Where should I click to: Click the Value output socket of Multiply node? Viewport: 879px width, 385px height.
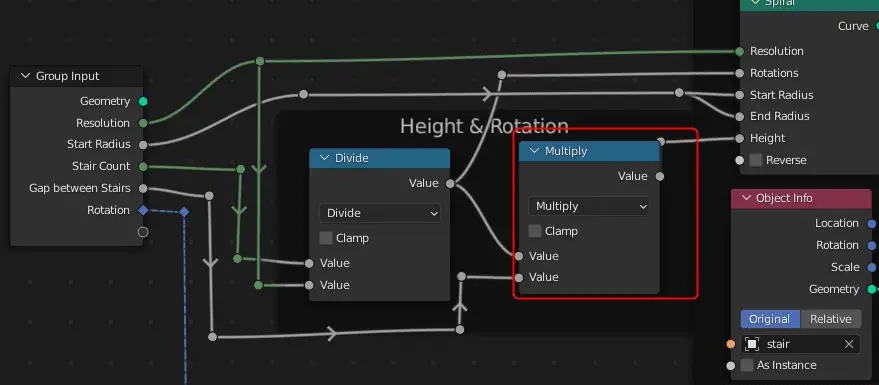(660, 177)
